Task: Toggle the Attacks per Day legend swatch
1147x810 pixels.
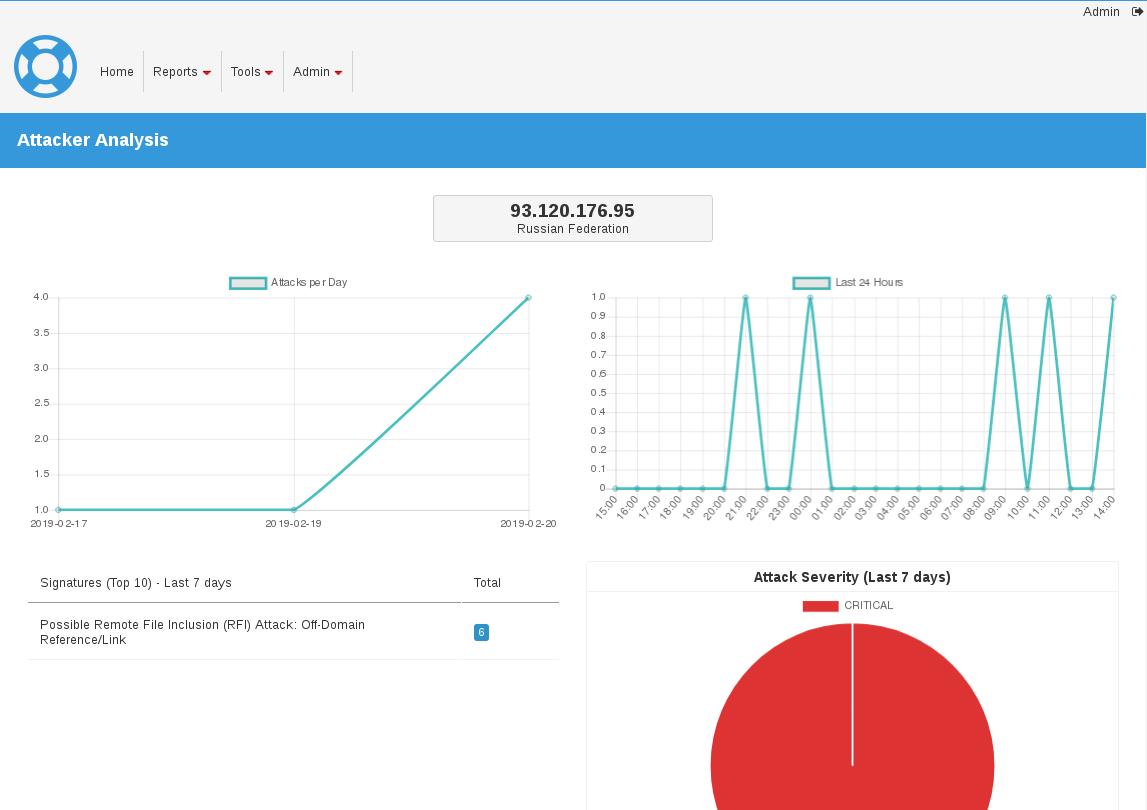Action: tap(248, 282)
